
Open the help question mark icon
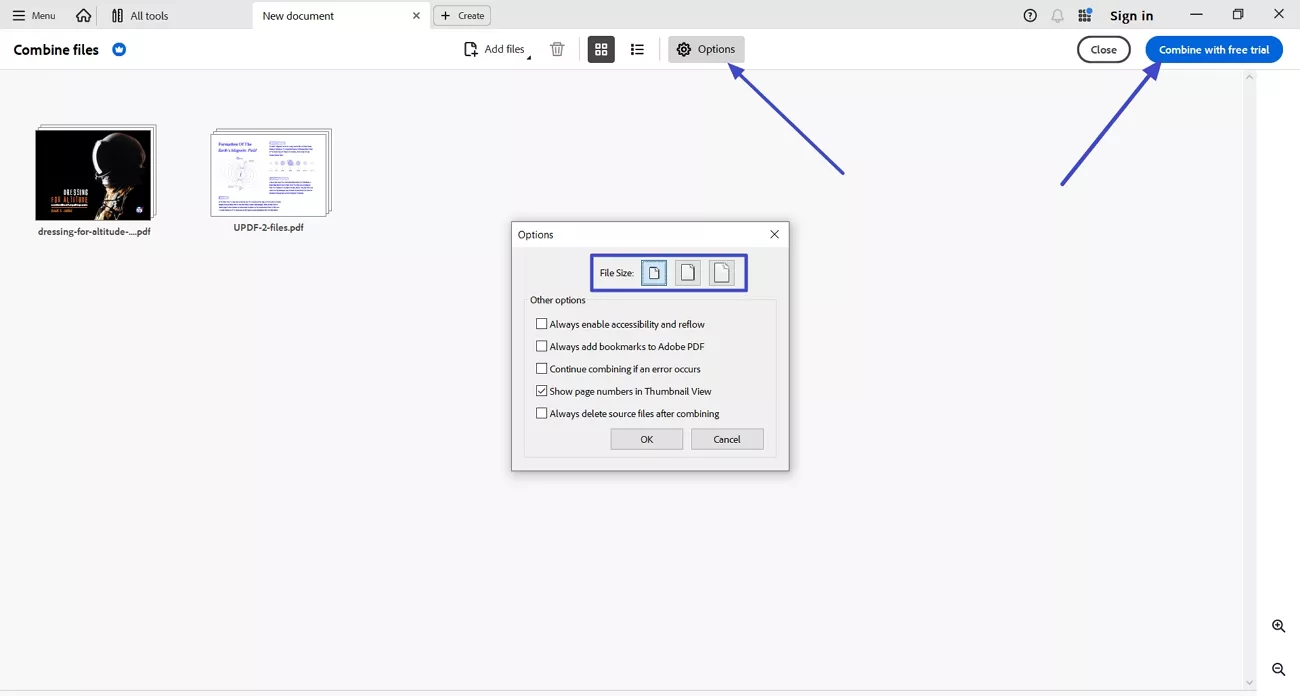[1029, 15]
